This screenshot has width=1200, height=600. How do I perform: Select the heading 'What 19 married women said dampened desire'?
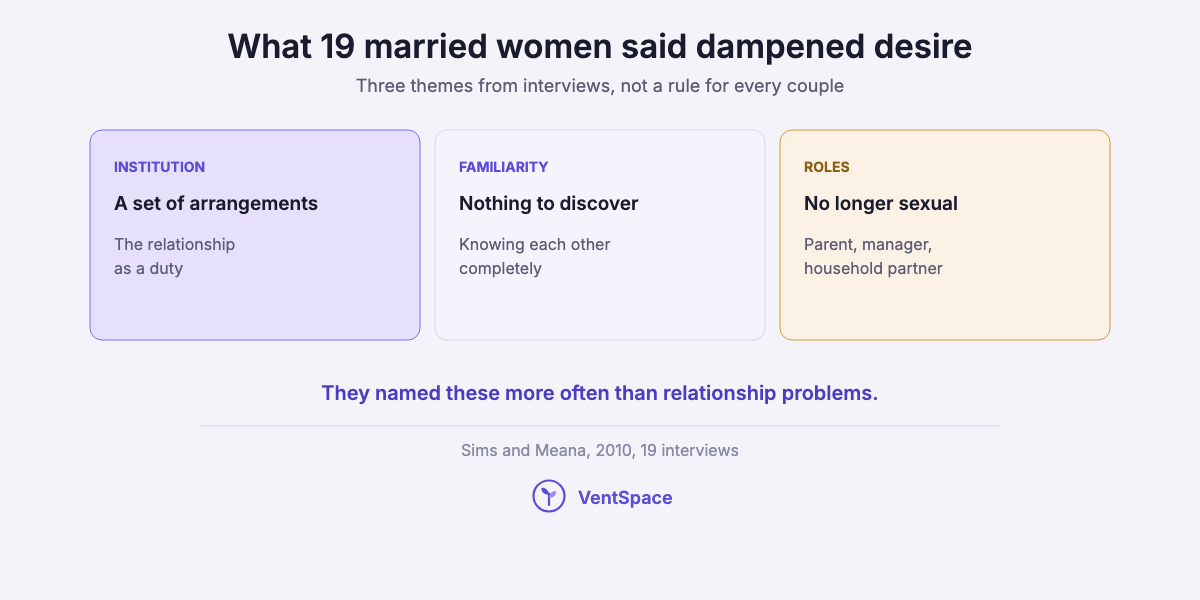pos(600,46)
